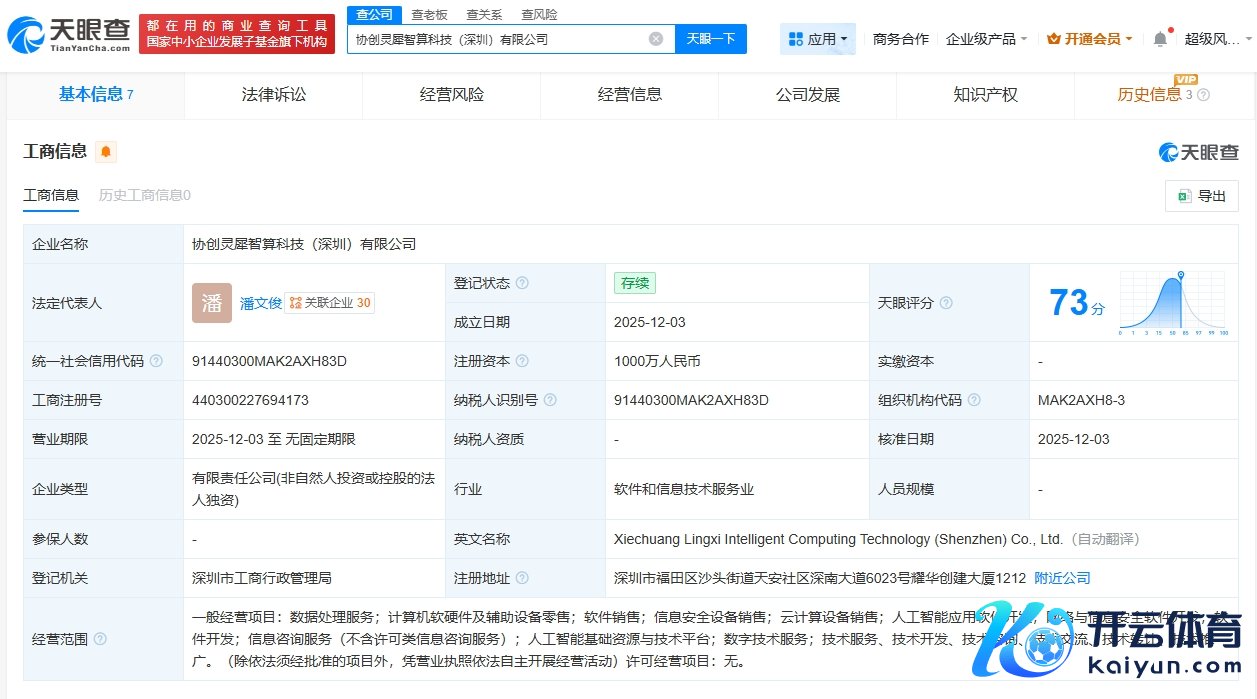Click help icon next to 登记状态
1257x699 pixels.
522,283
